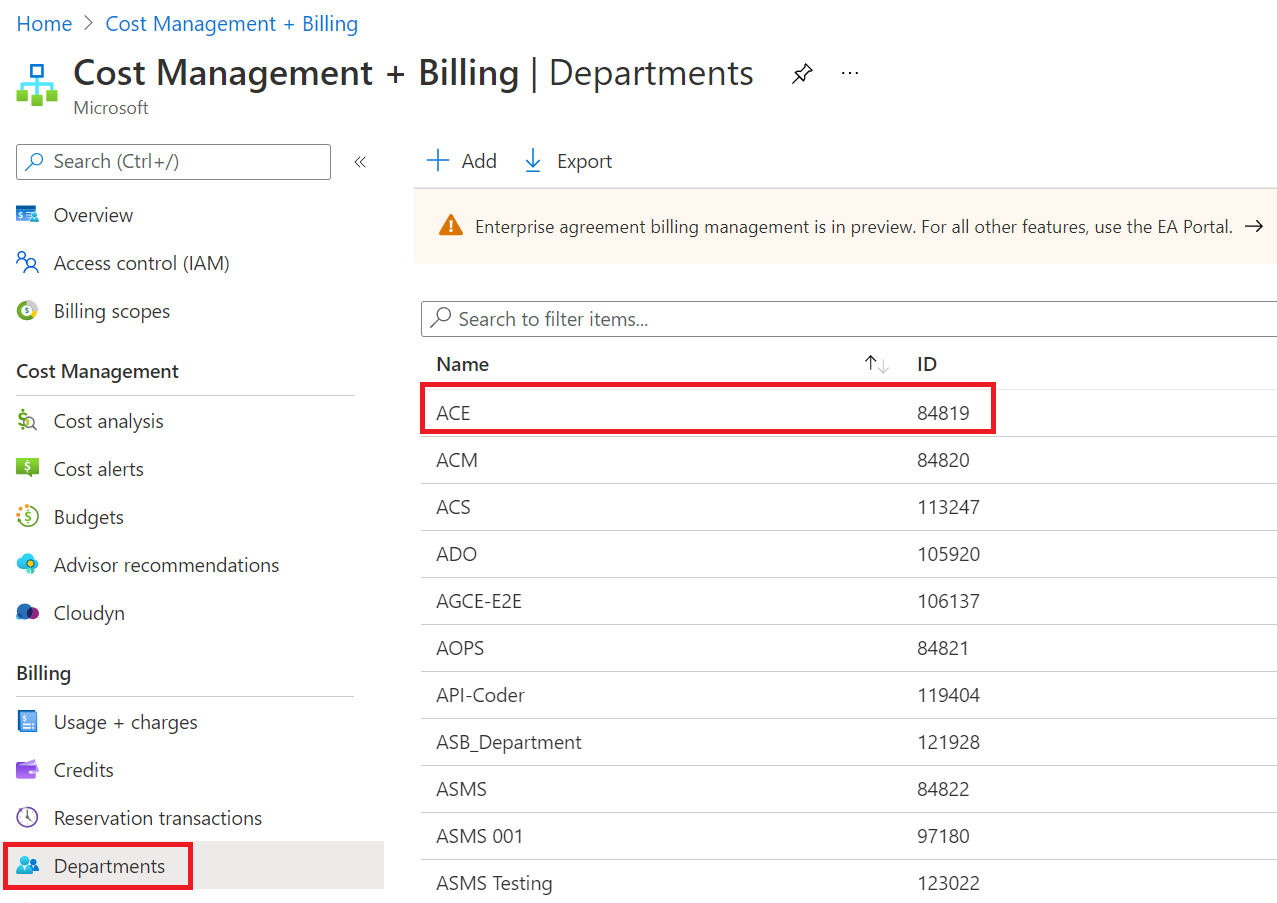
Task: Open the Overview menu item
Action: click(93, 215)
